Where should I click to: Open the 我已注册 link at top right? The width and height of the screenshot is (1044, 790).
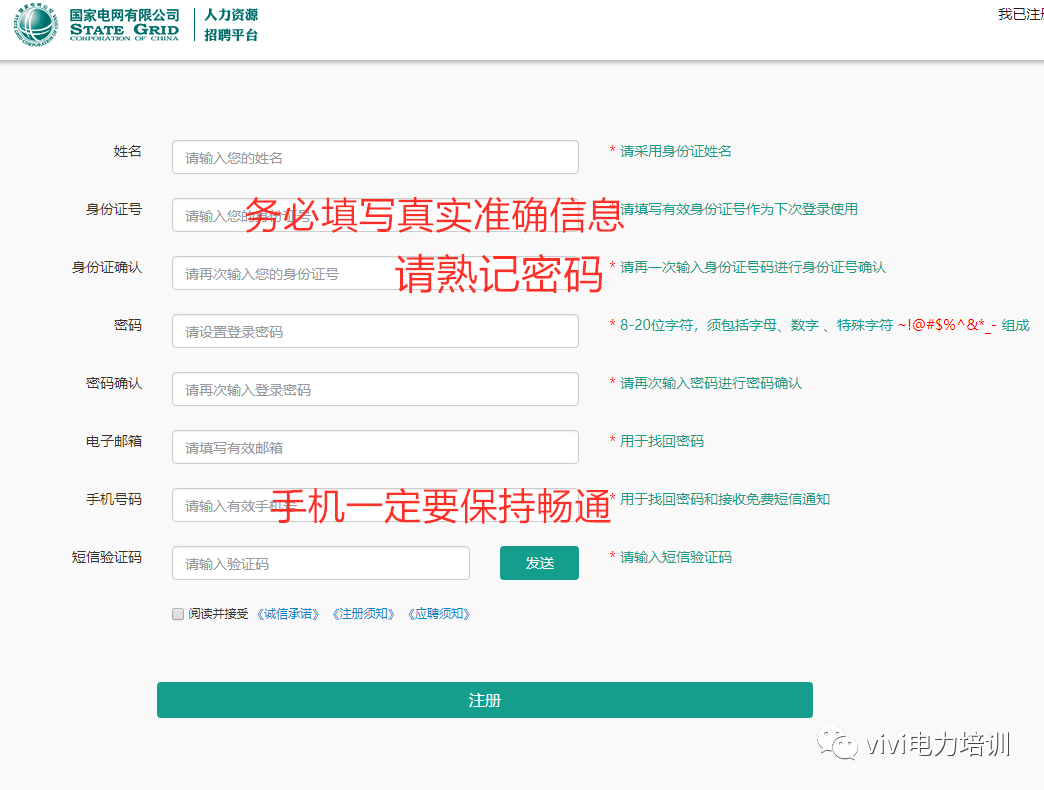pos(1020,15)
